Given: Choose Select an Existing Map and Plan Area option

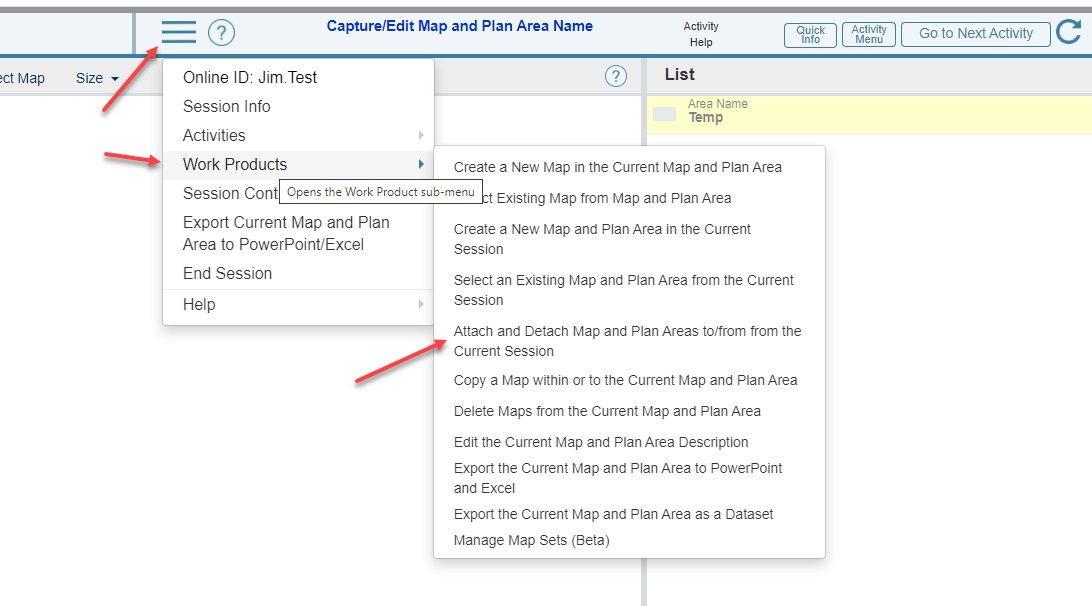Looking at the screenshot, I should [x=629, y=290].
